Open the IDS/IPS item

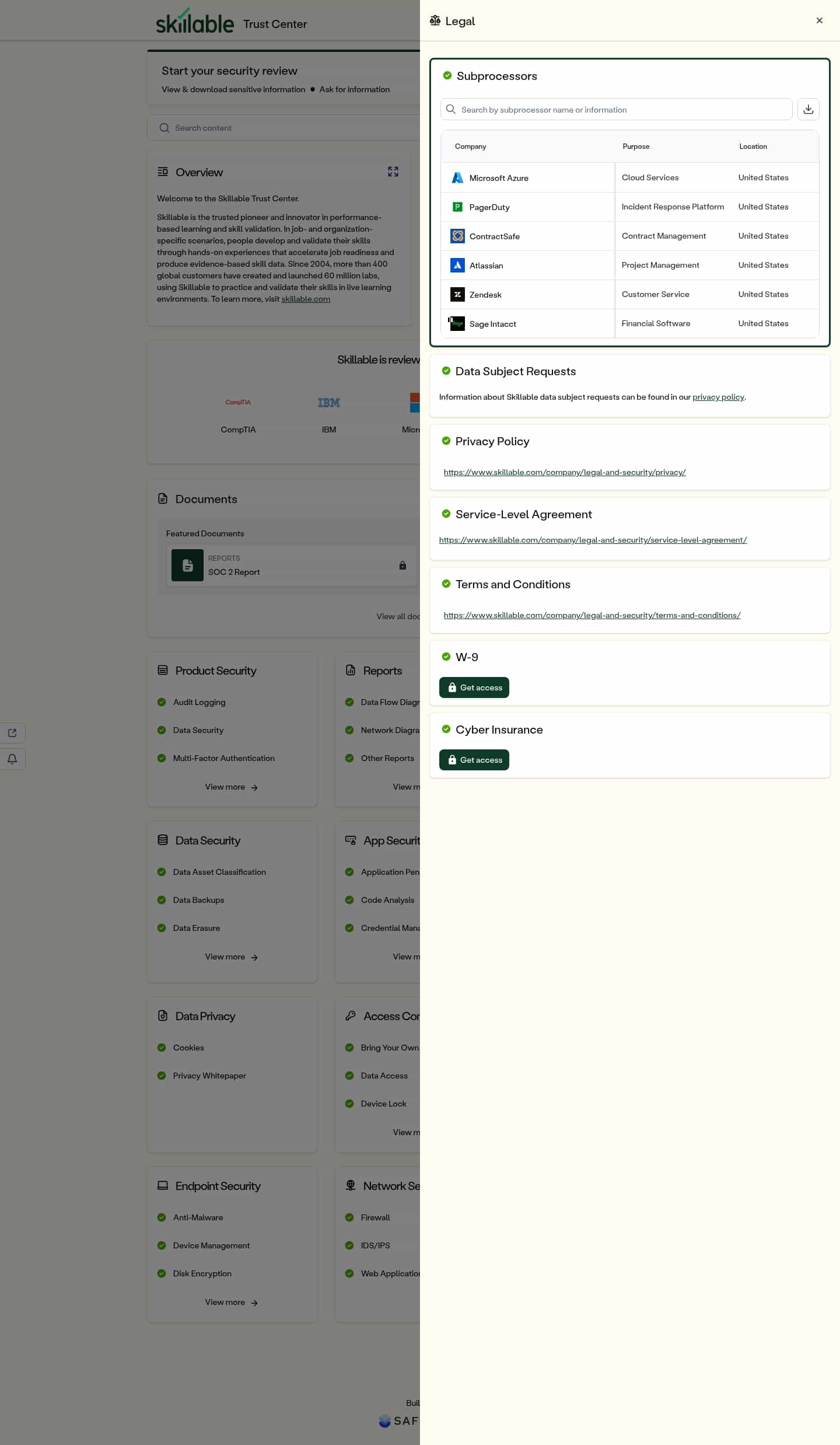(375, 1245)
